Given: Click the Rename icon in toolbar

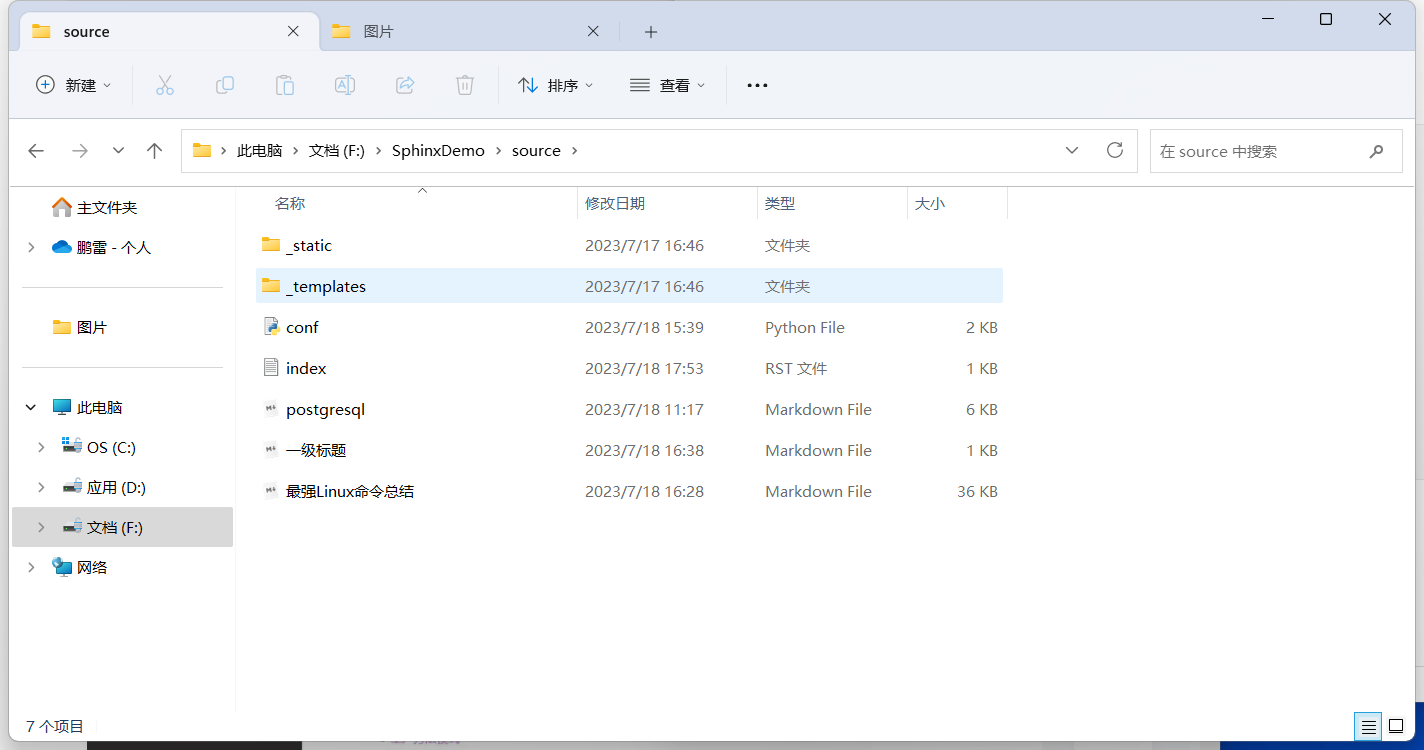Looking at the screenshot, I should [345, 85].
